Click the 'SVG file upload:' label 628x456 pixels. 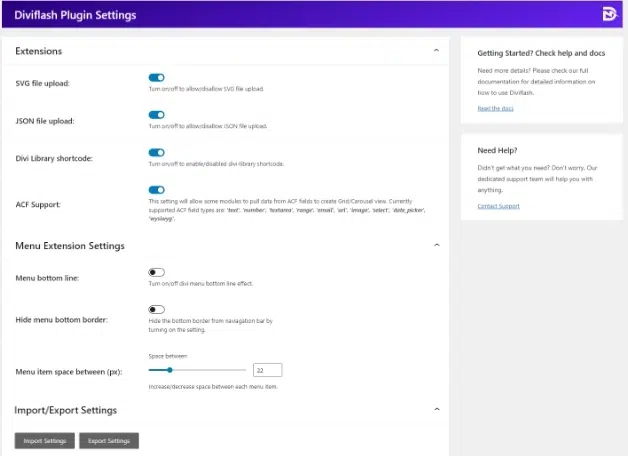[42, 84]
